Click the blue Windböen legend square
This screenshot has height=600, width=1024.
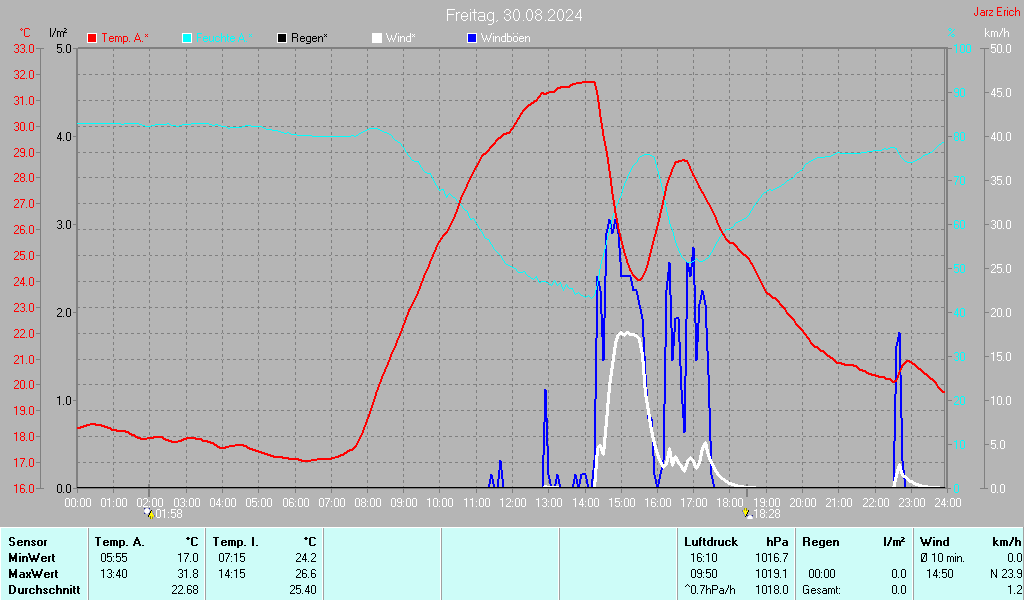pos(472,38)
